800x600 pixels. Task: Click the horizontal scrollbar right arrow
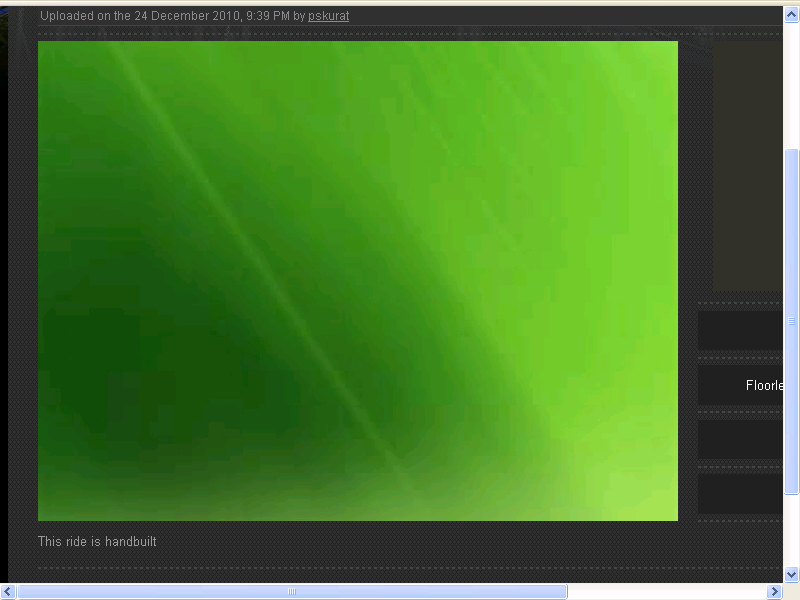pyautogui.click(x=774, y=591)
